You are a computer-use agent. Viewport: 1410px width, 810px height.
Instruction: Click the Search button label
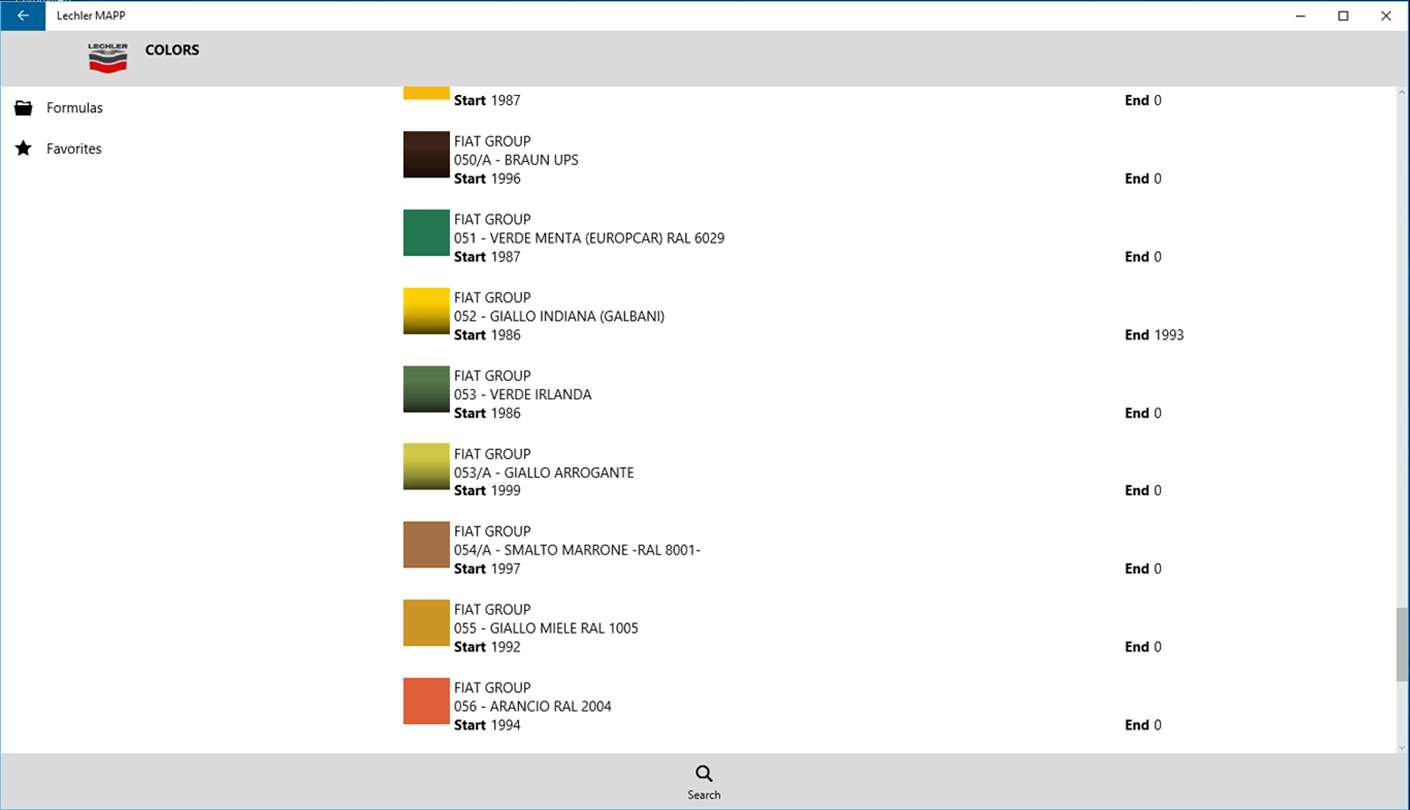[704, 795]
